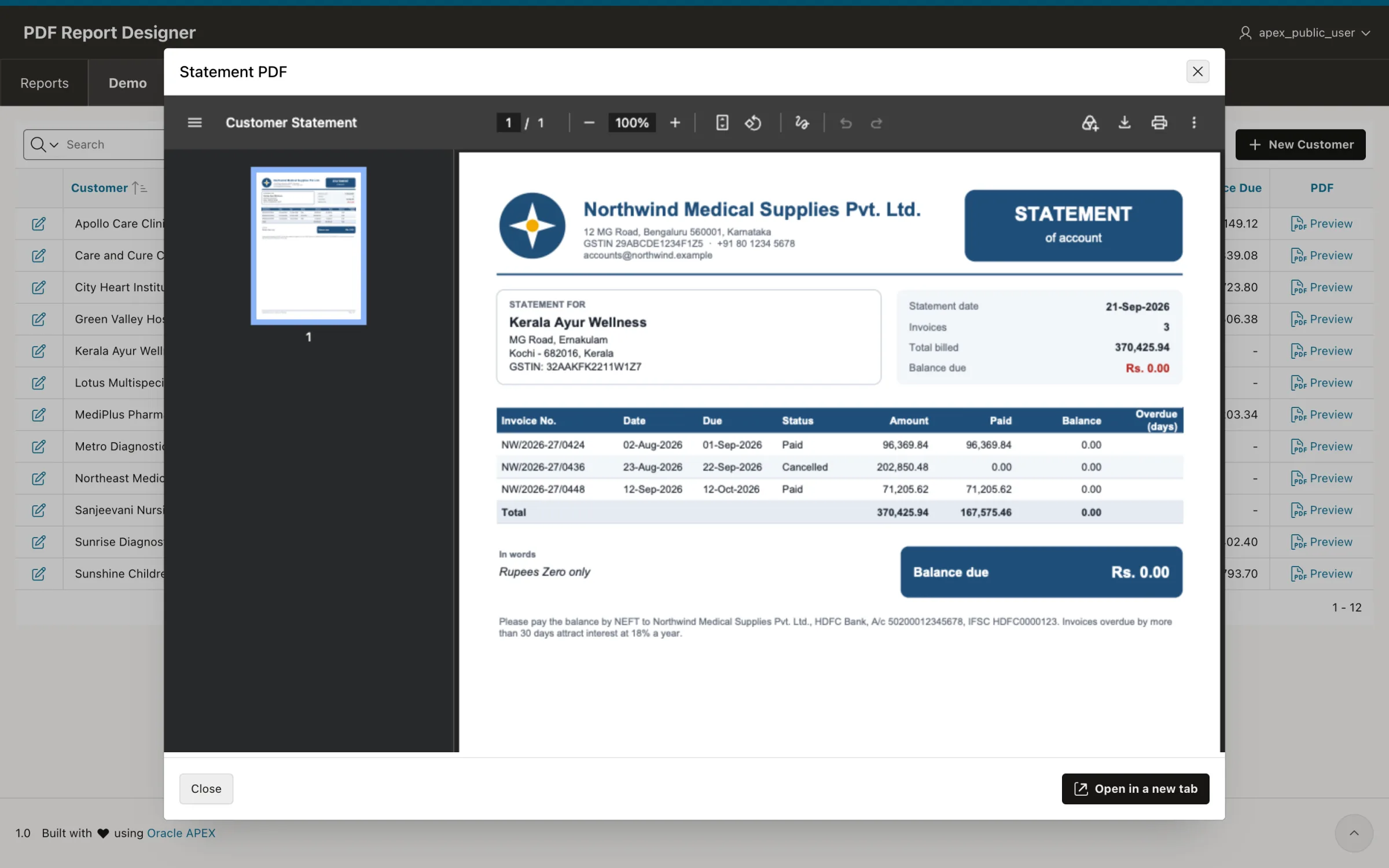
Task: Close the Statement PDF dialog with X
Action: [x=1197, y=72]
